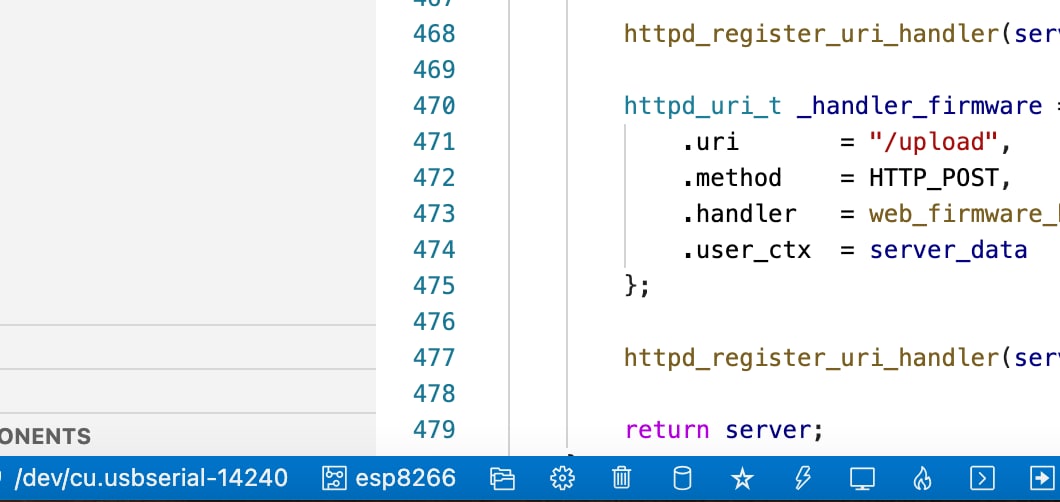Image resolution: width=1060 pixels, height=502 pixels.
Task: Click the ESP-IDF current project folder icon
Action: point(502,478)
